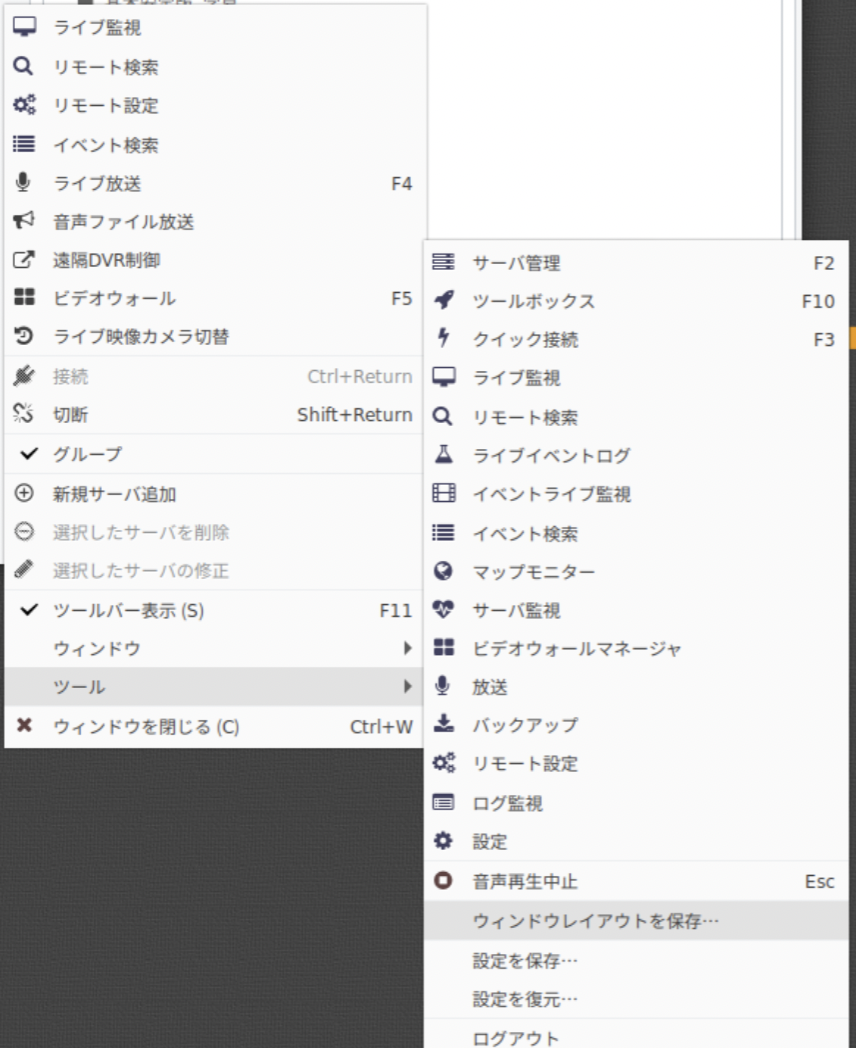Choose 設定を復元… from the submenu
The height and width of the screenshot is (1048, 856).
pos(525,999)
